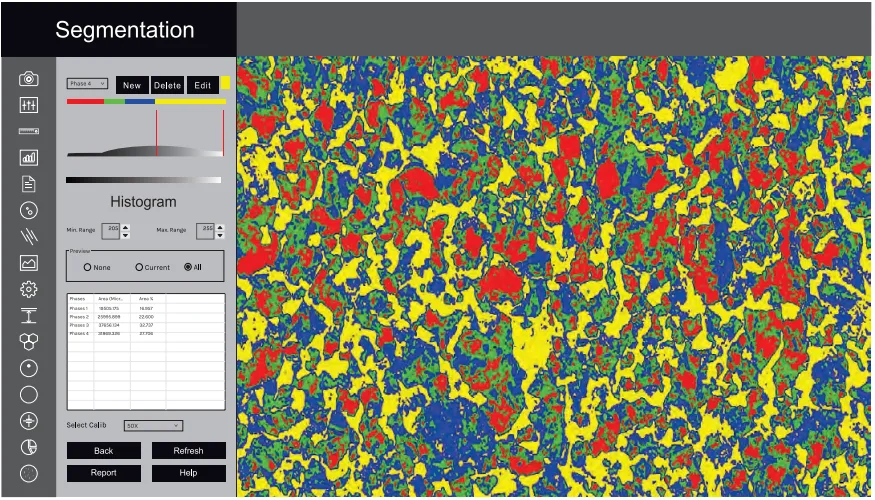
Task: Select the All preview option
Action: tap(188, 267)
